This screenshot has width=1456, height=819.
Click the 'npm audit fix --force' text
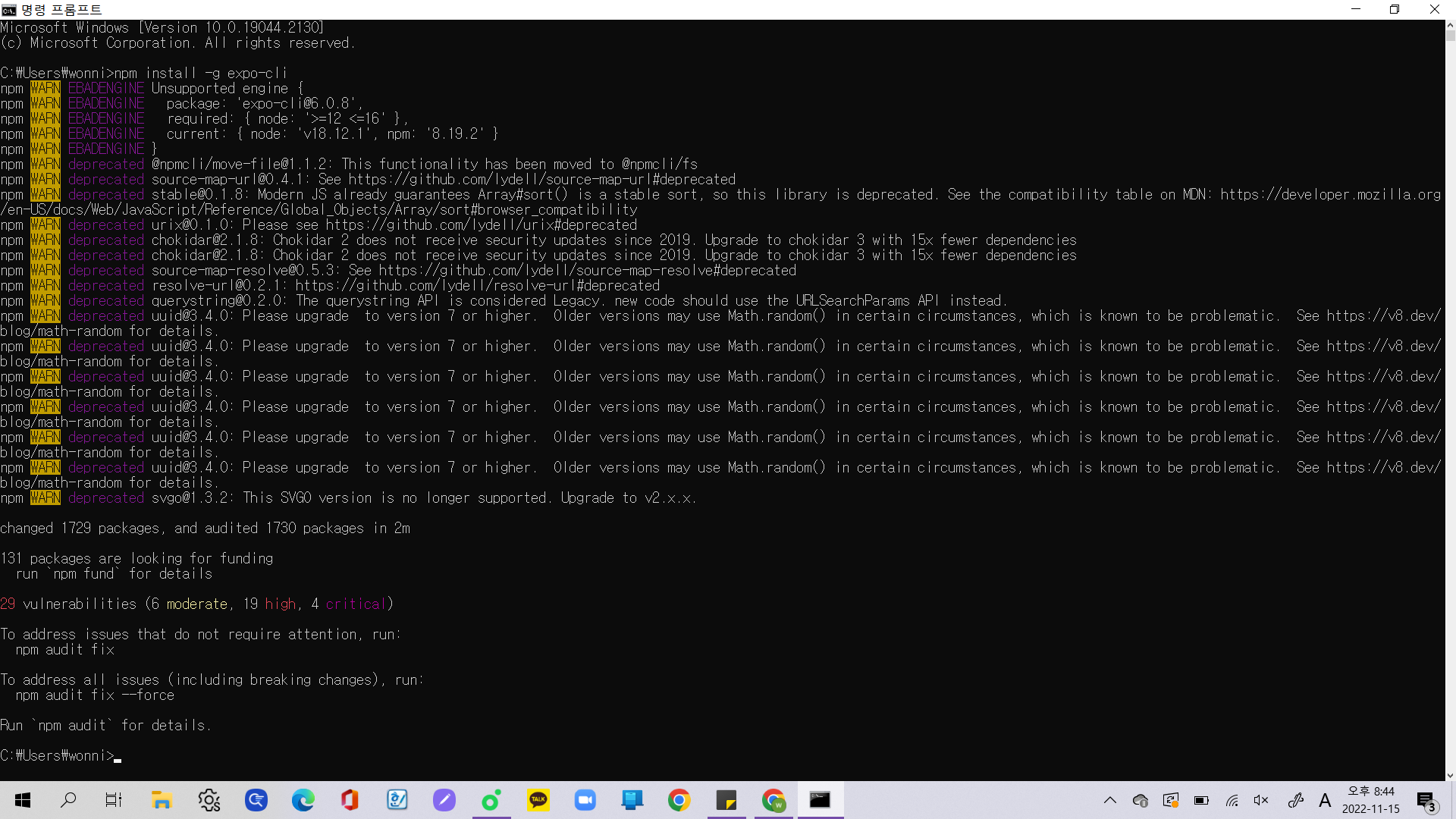coord(95,695)
